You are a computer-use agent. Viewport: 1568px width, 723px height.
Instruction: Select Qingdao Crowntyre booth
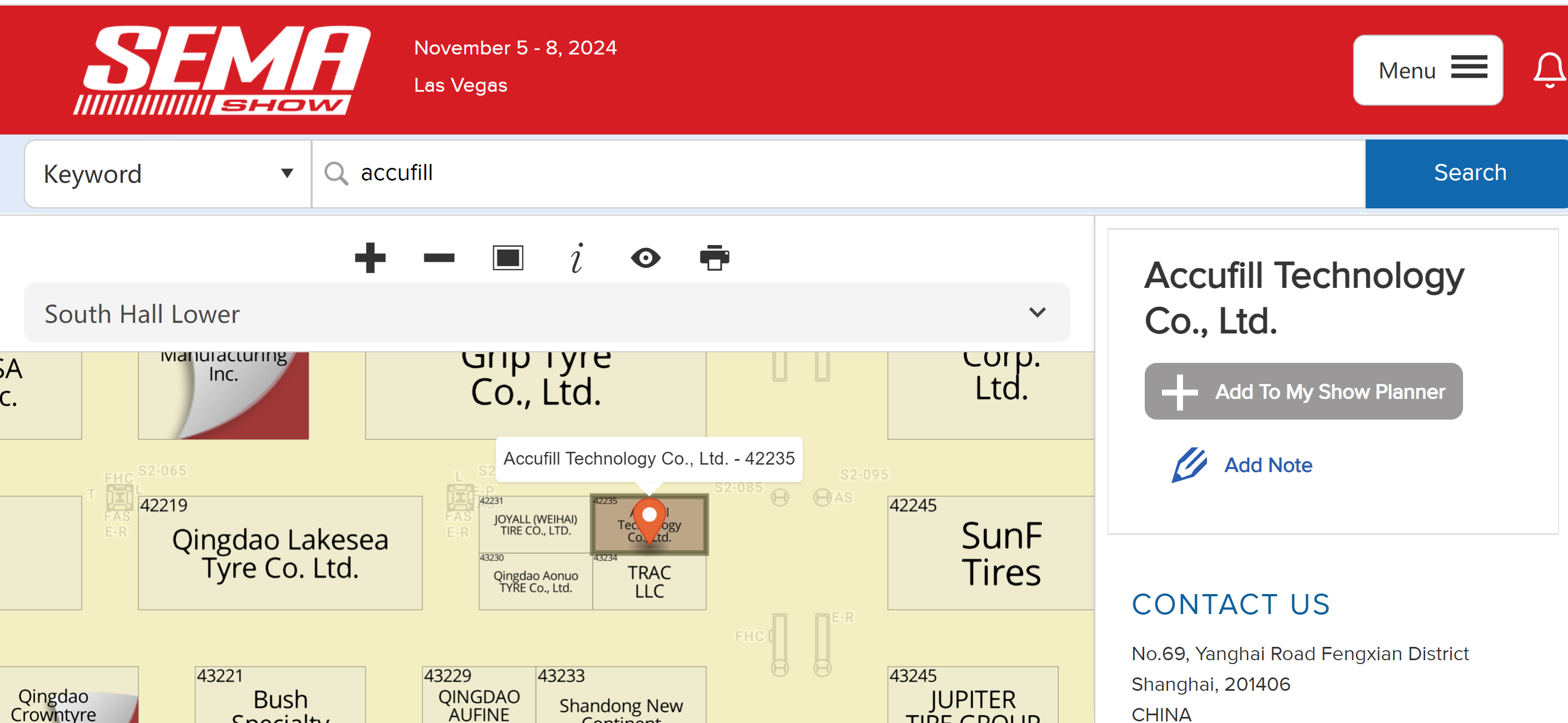pyautogui.click(x=69, y=695)
